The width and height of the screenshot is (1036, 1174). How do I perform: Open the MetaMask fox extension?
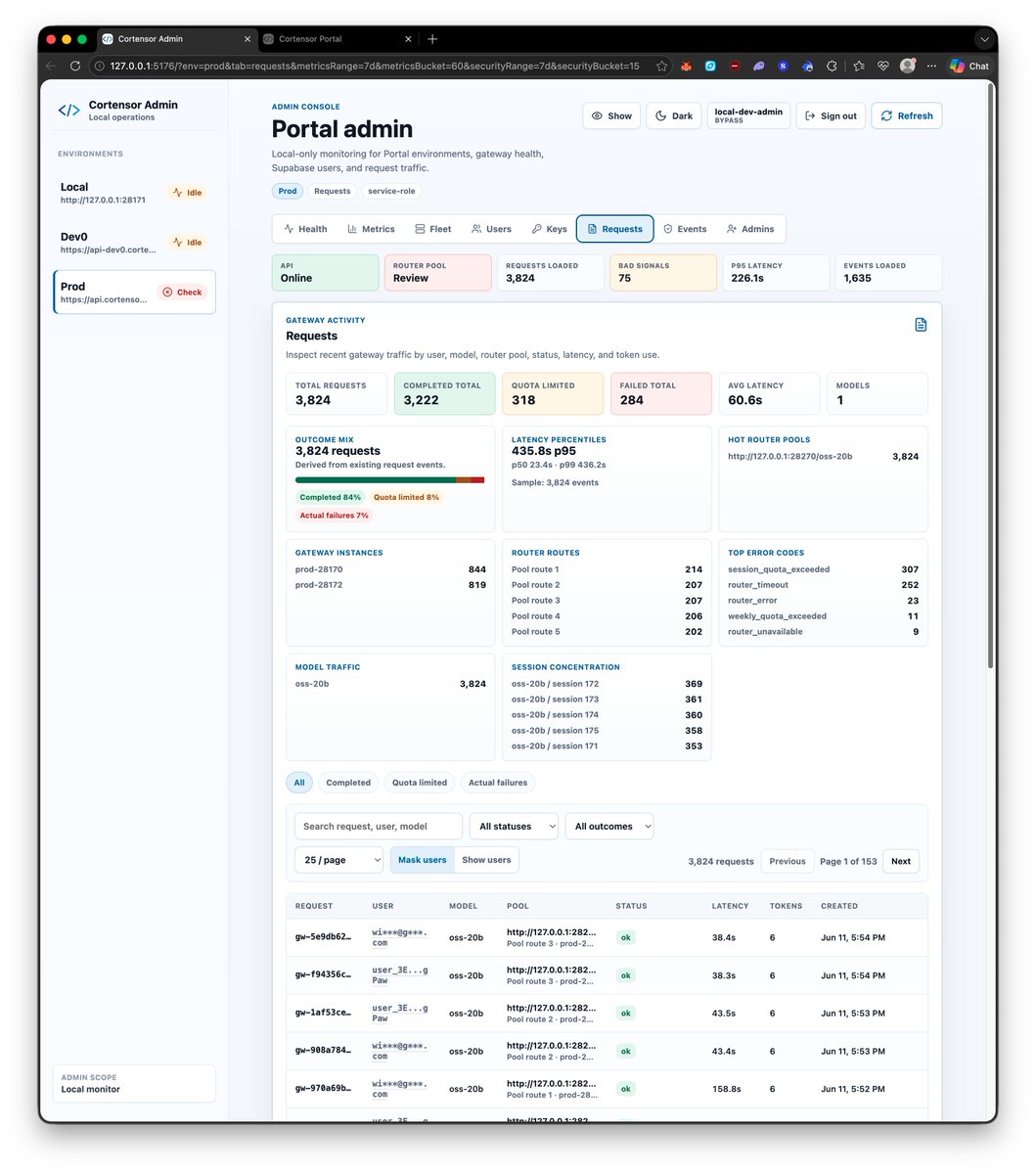tap(687, 67)
